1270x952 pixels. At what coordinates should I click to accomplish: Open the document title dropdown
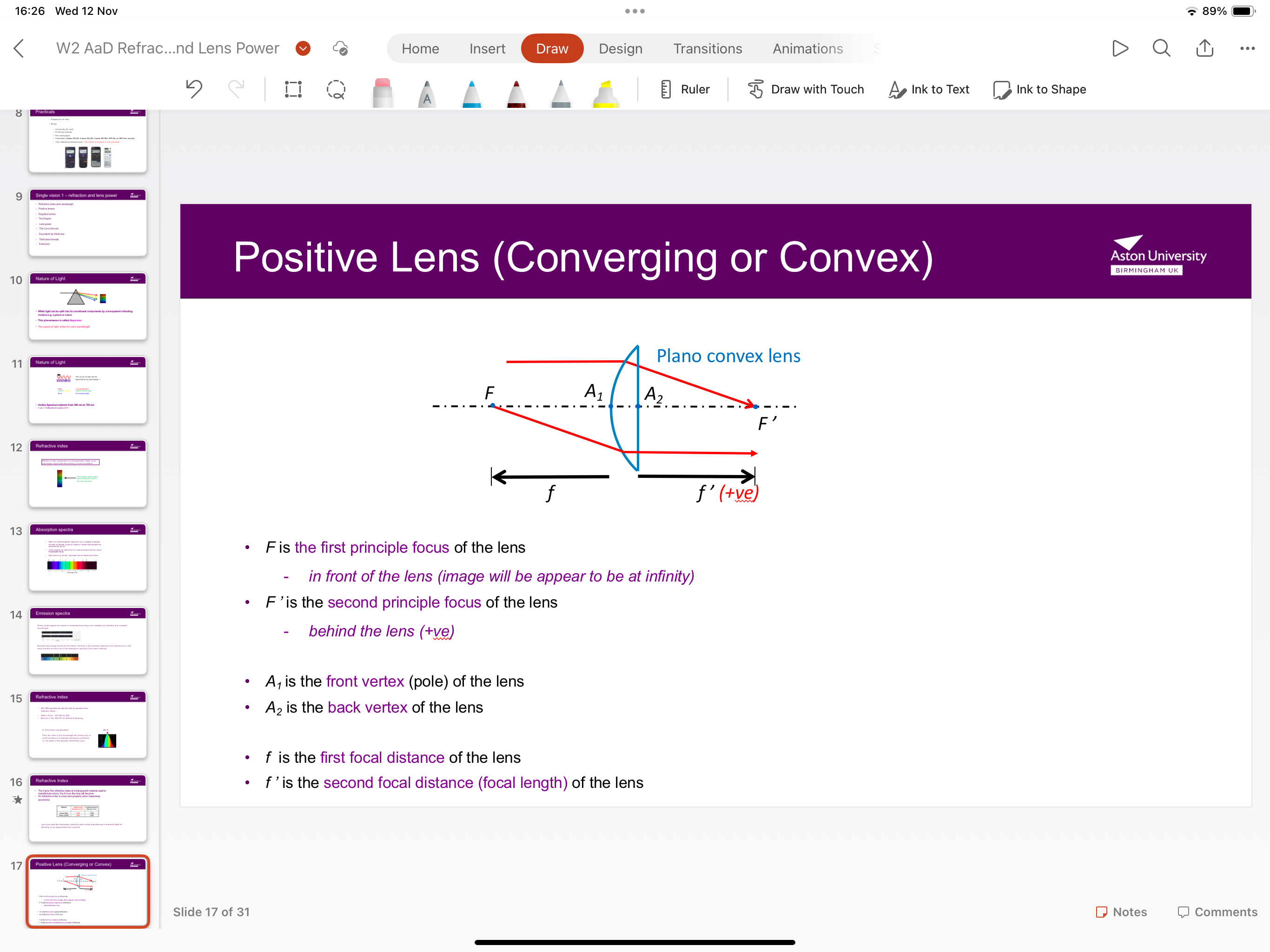point(303,48)
